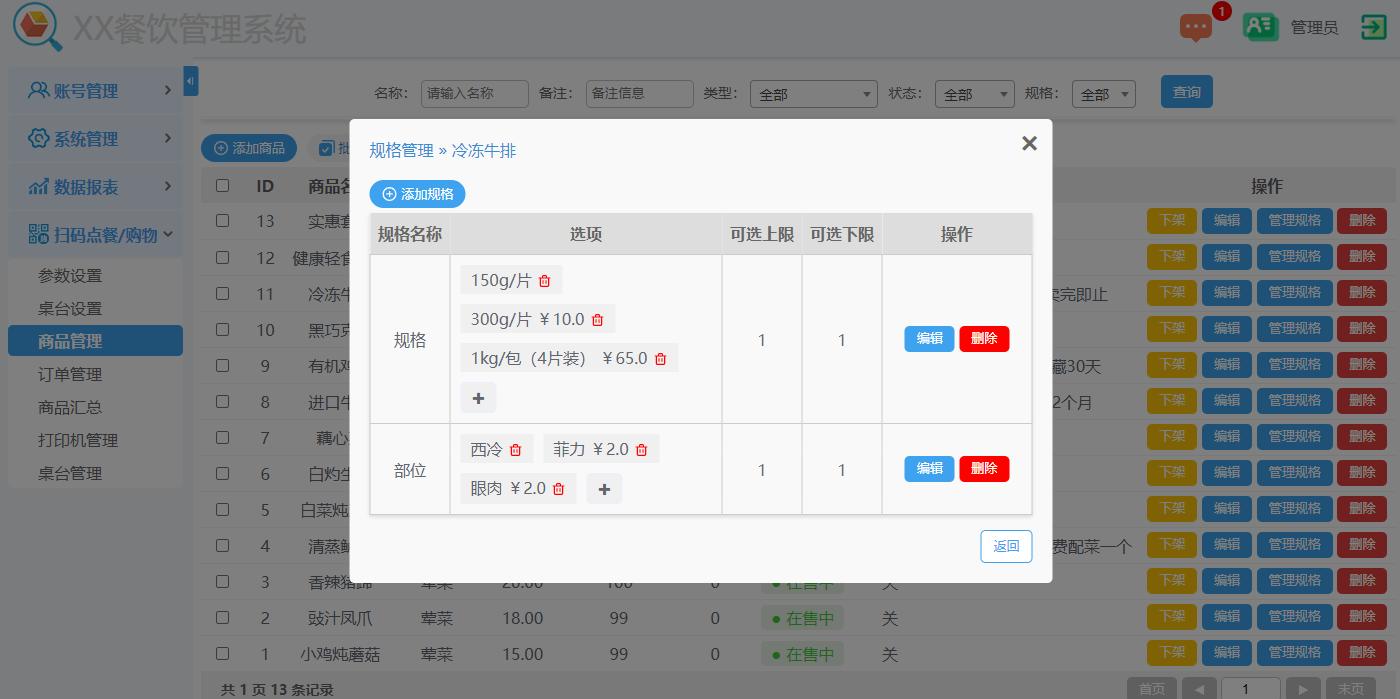This screenshot has height=699, width=1400.
Task: Check the select-all checkbox in table header
Action: [x=221, y=185]
